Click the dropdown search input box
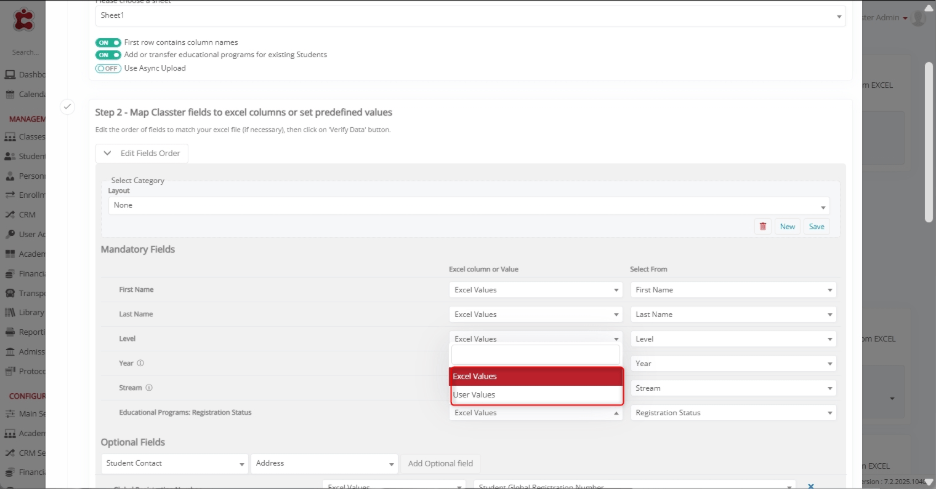This screenshot has height=489, width=936. click(536, 356)
